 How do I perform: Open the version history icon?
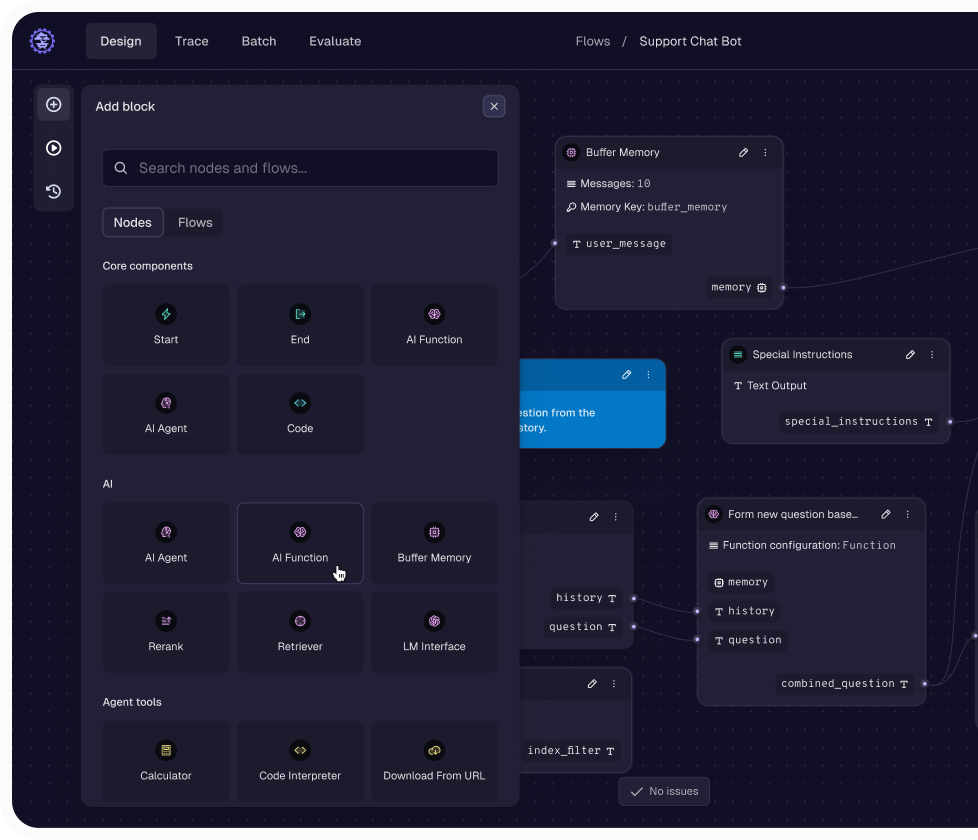pyautogui.click(x=54, y=191)
